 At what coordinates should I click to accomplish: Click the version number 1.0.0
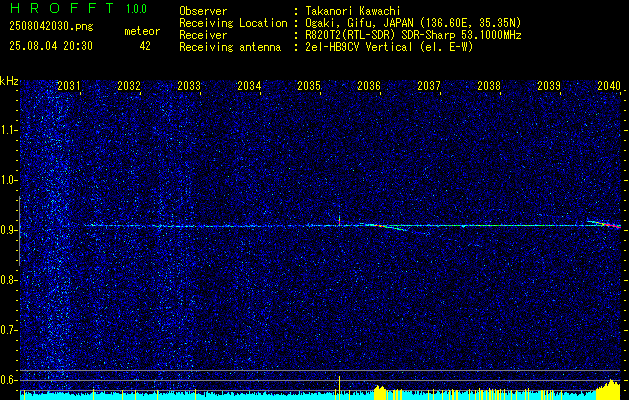point(136,8)
